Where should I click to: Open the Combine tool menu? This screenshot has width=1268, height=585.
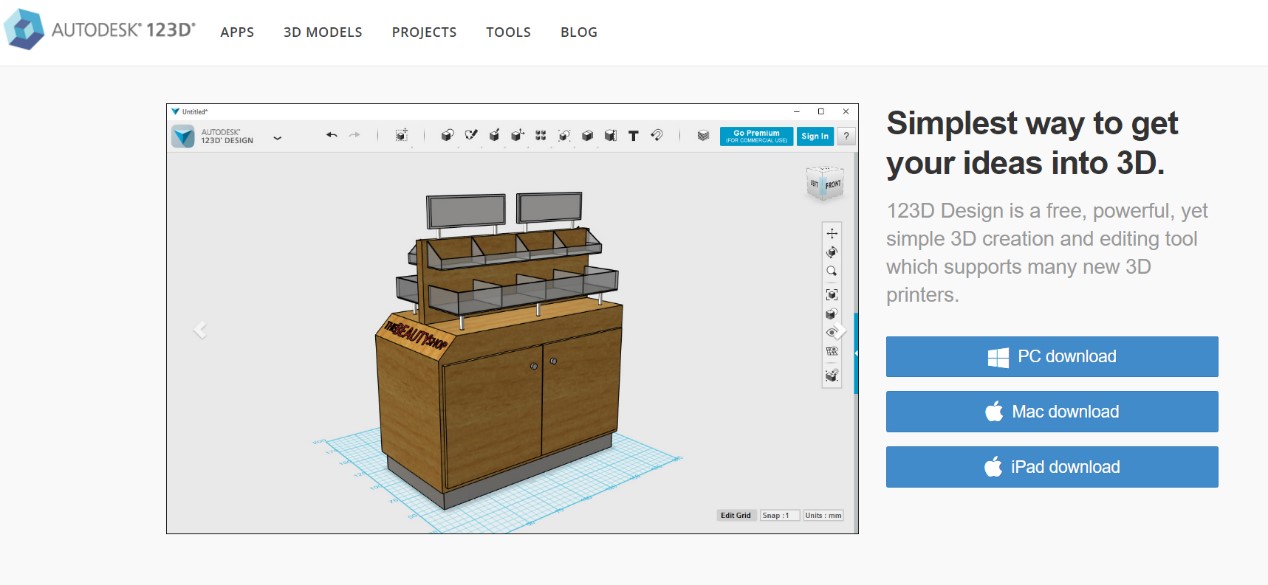[587, 135]
